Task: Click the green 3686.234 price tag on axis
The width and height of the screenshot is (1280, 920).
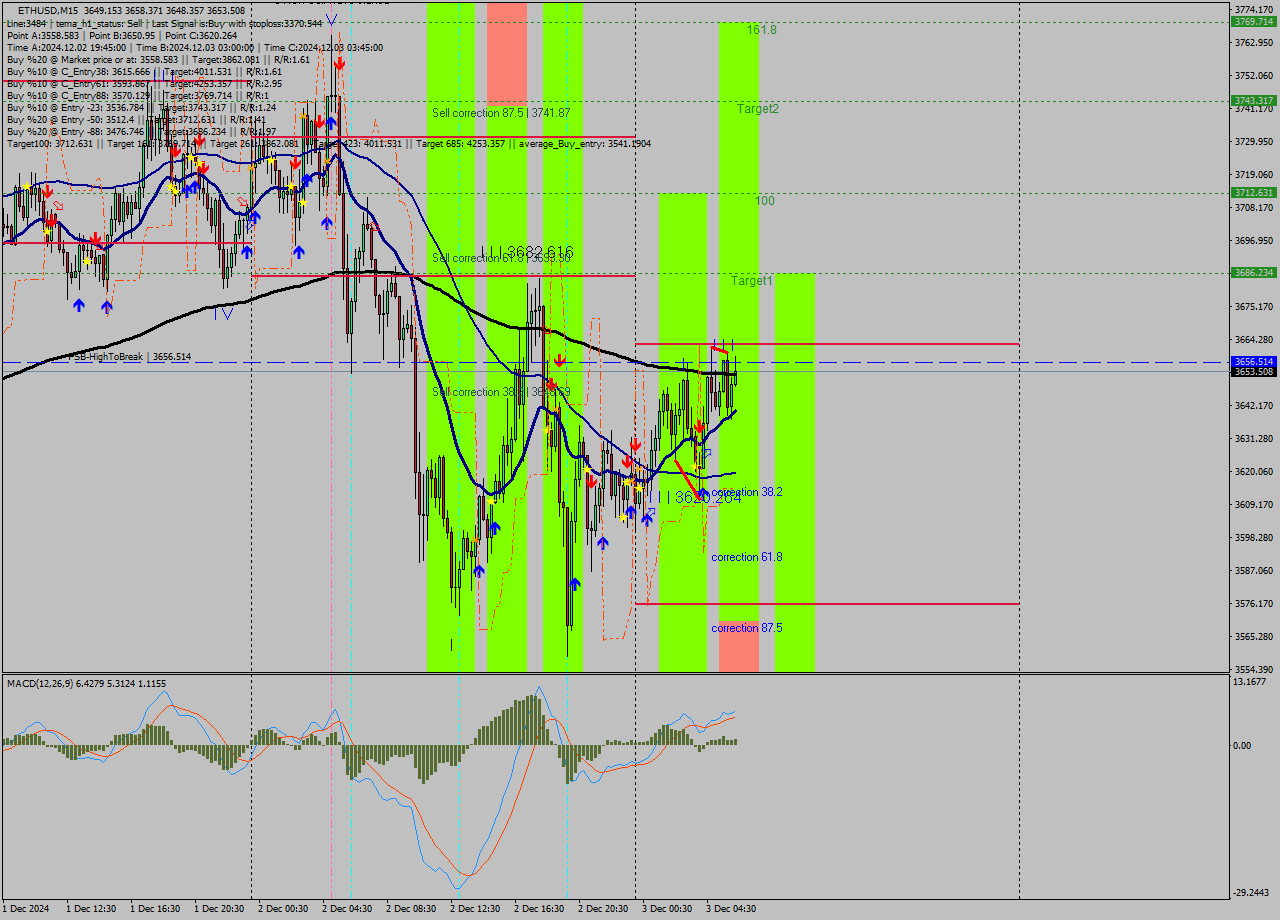Action: point(1254,272)
